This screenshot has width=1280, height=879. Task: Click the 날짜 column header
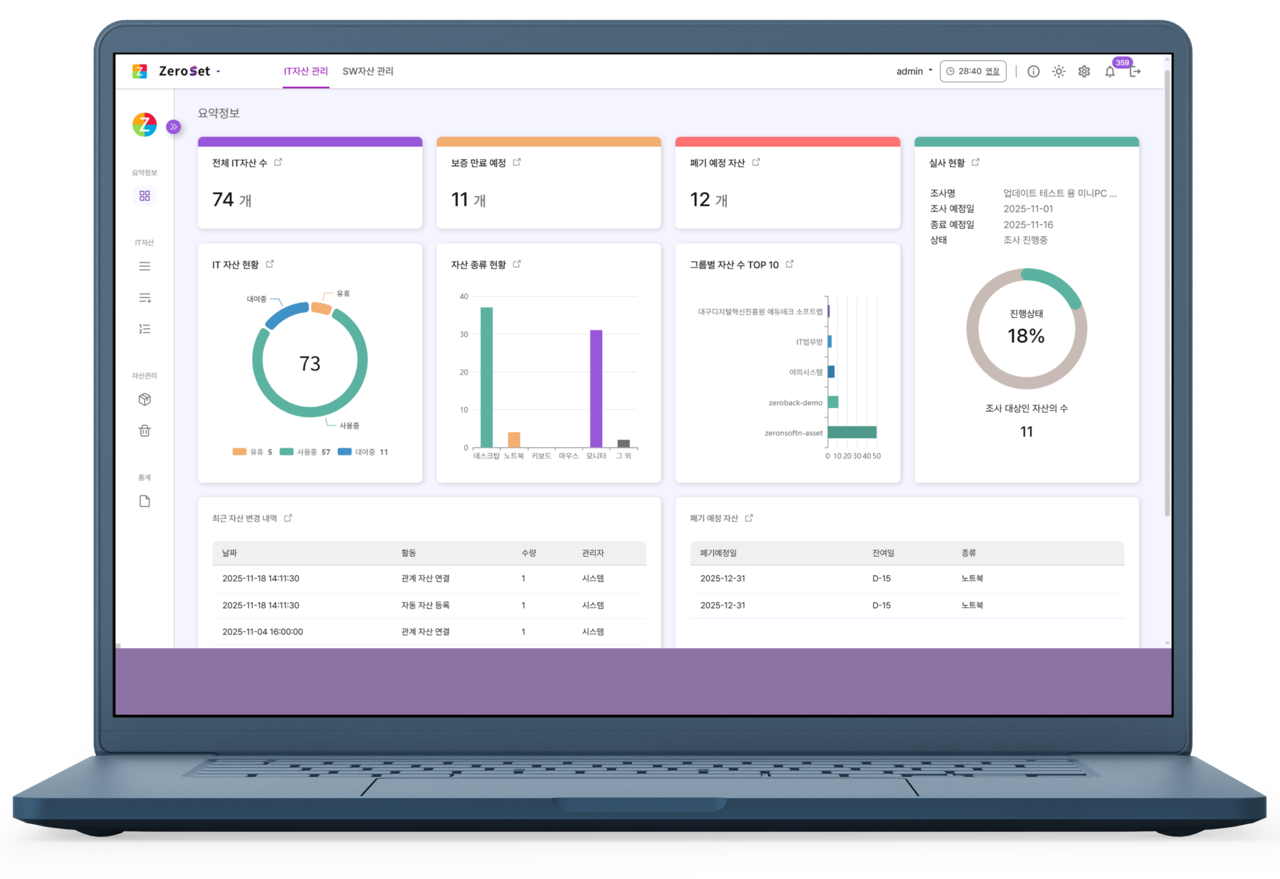(x=230, y=553)
